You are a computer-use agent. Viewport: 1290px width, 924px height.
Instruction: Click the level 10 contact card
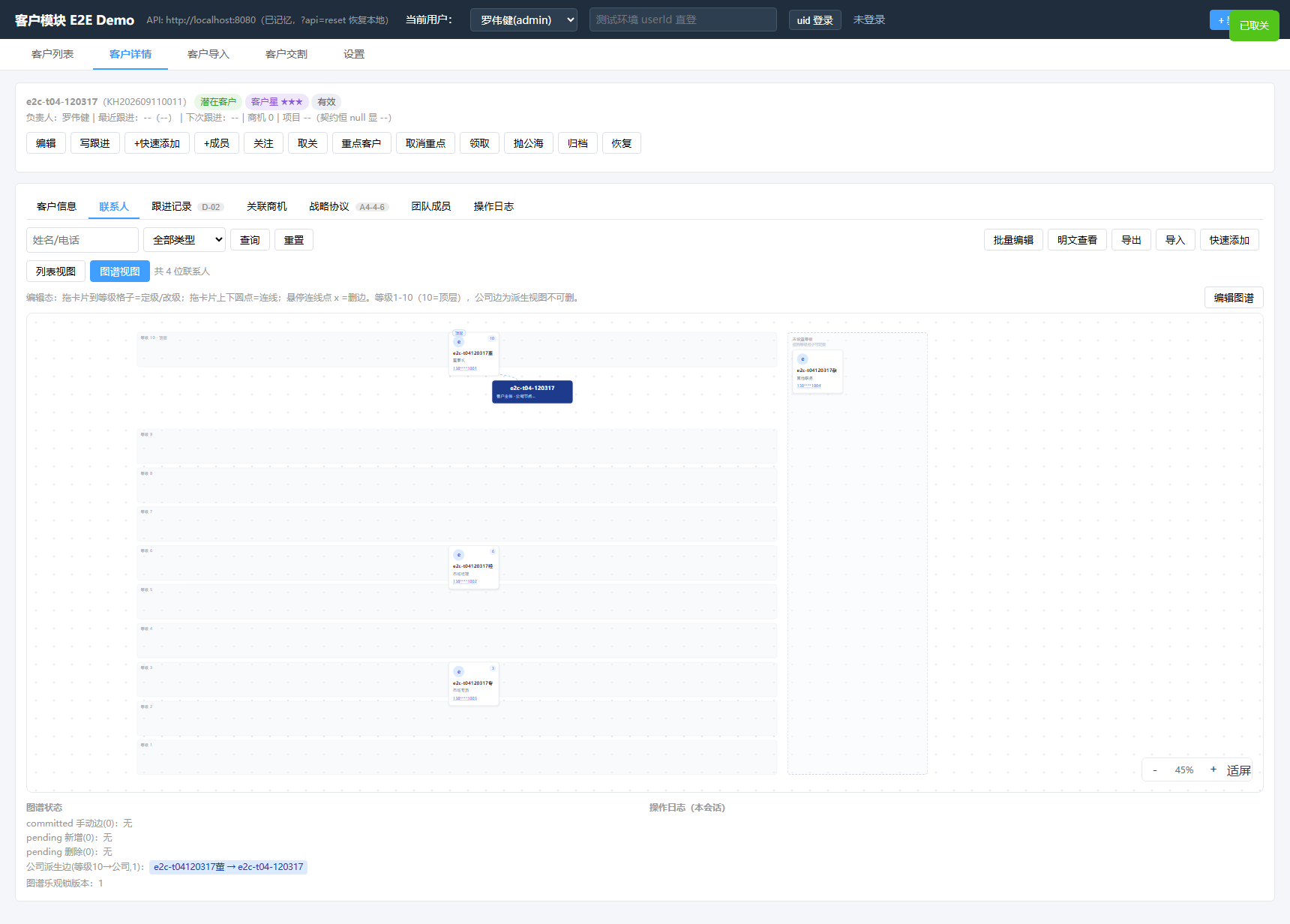(x=474, y=354)
